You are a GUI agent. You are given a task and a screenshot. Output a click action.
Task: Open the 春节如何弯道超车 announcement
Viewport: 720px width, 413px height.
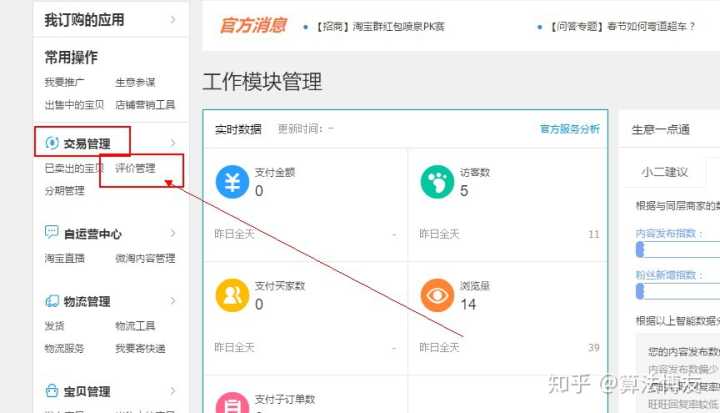(623, 27)
